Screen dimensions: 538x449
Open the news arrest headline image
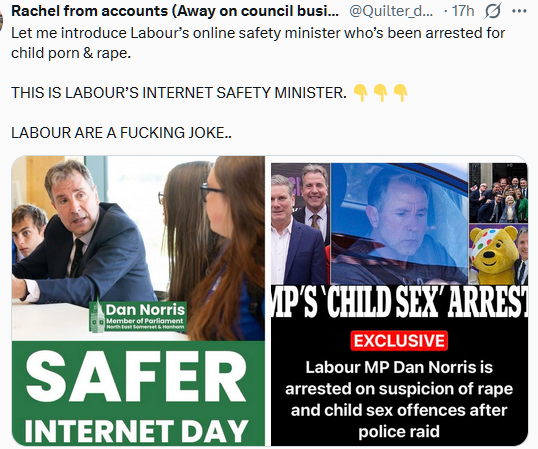[399, 301]
